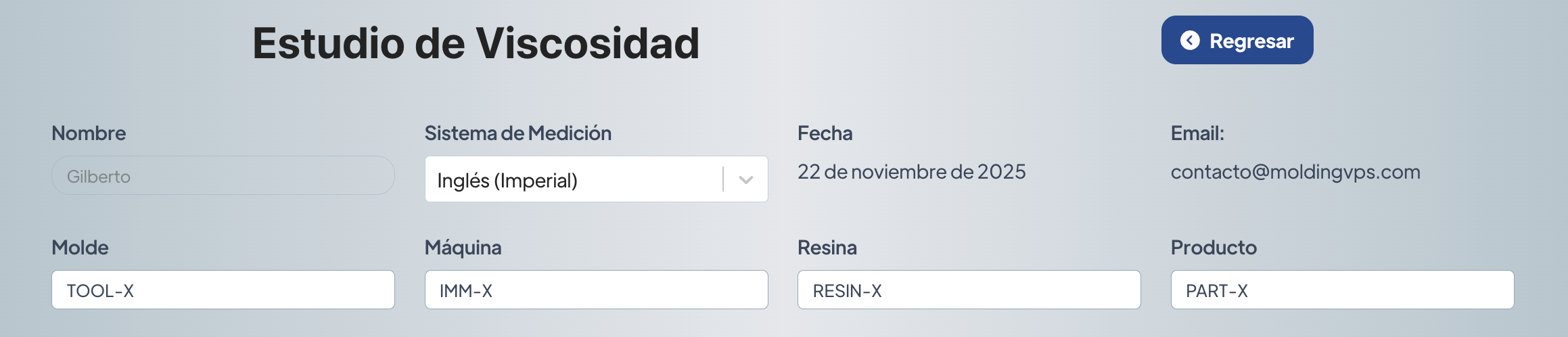The height and width of the screenshot is (337, 1568).
Task: Click the Máquina field label
Action: click(x=463, y=248)
